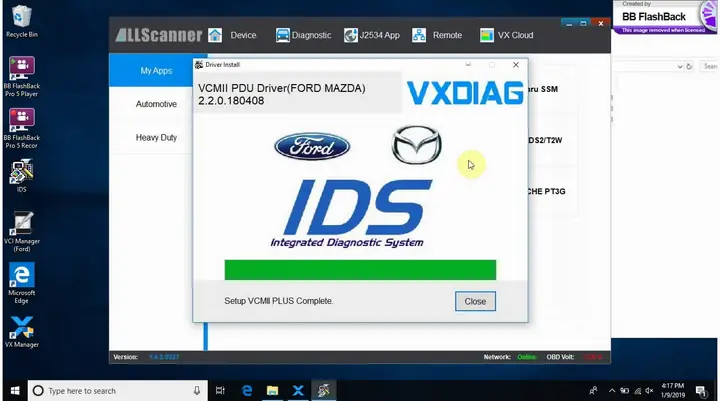The height and width of the screenshot is (401, 720).
Task: Click the VCMII PDU Driver title text
Action: [282, 94]
